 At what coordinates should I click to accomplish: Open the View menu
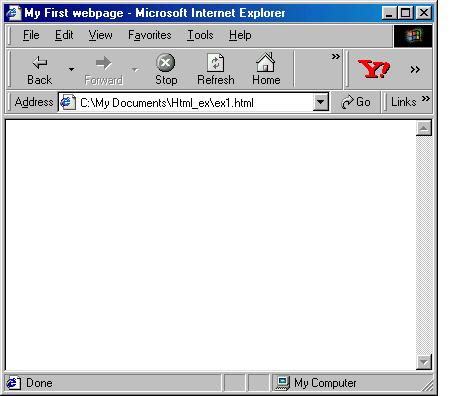coord(100,35)
